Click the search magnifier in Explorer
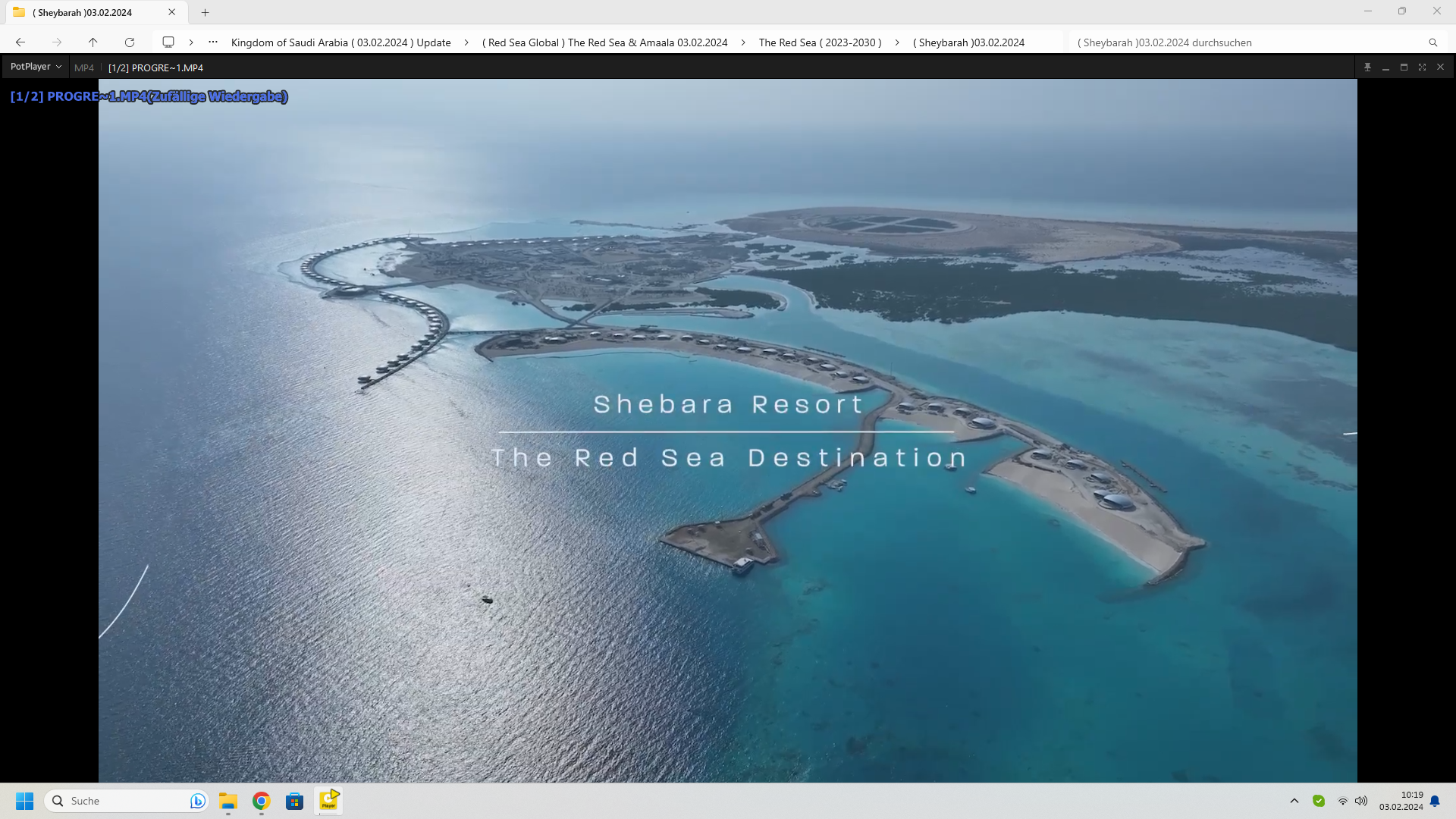Screen dimensions: 1456x819 tap(1432, 42)
